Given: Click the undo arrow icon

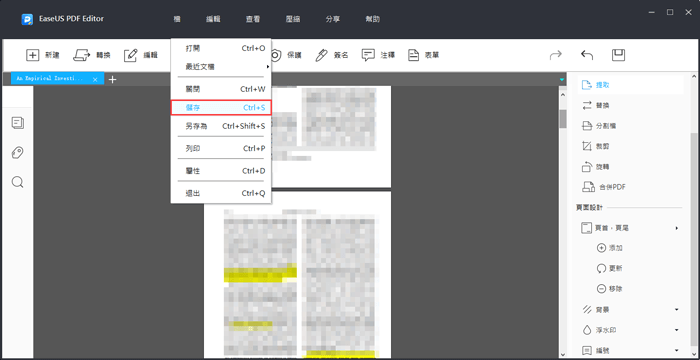Looking at the screenshot, I should click(x=587, y=55).
